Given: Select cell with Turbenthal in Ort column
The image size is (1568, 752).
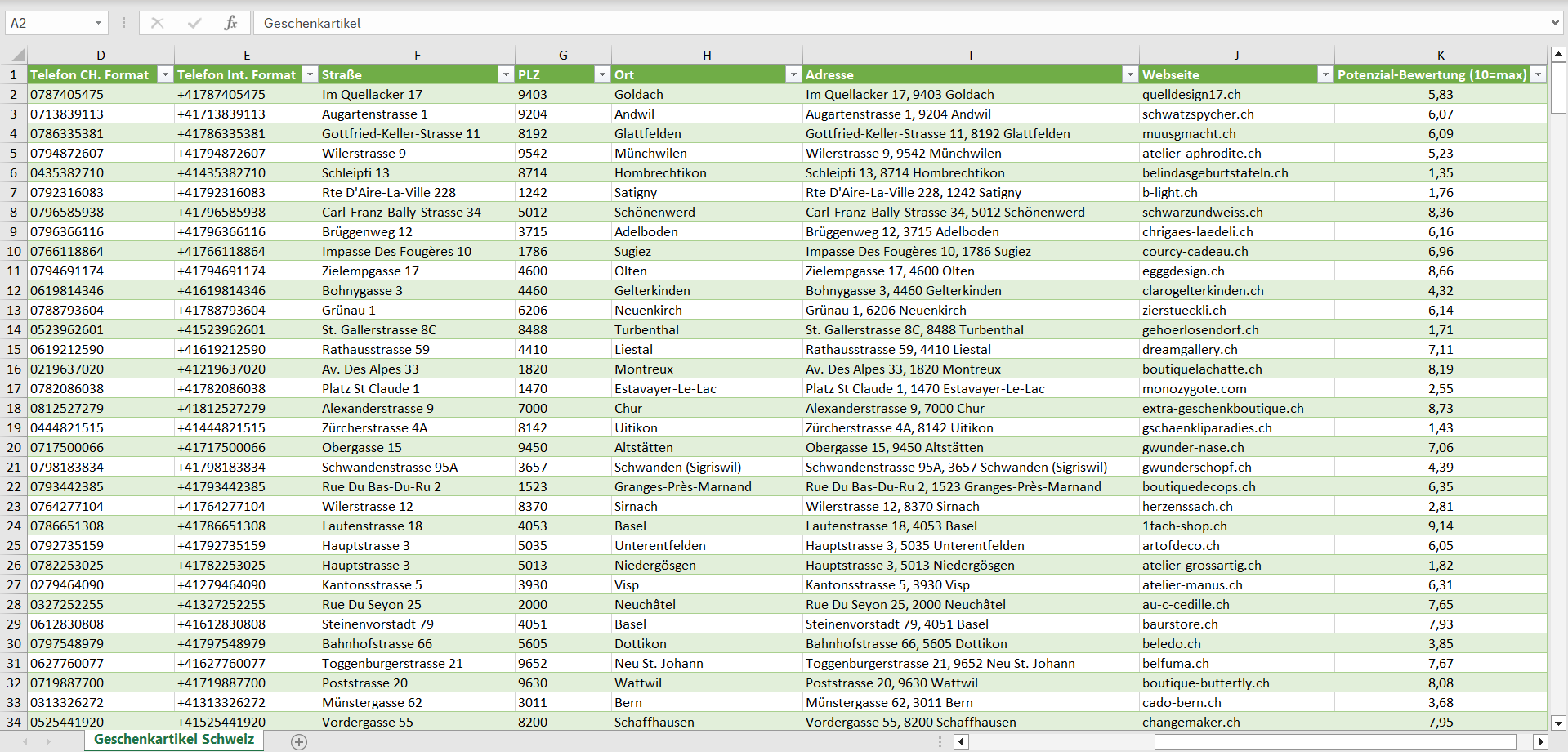Looking at the screenshot, I should (707, 329).
